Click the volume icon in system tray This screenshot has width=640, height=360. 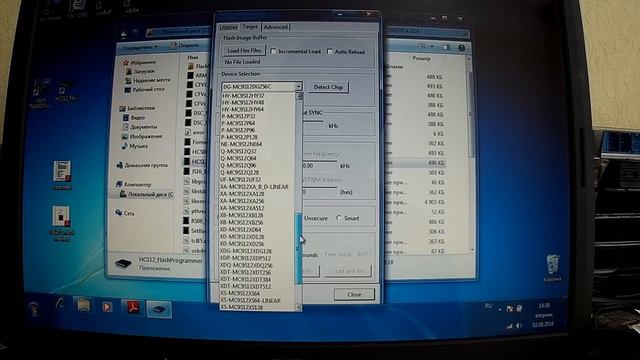coord(518,325)
